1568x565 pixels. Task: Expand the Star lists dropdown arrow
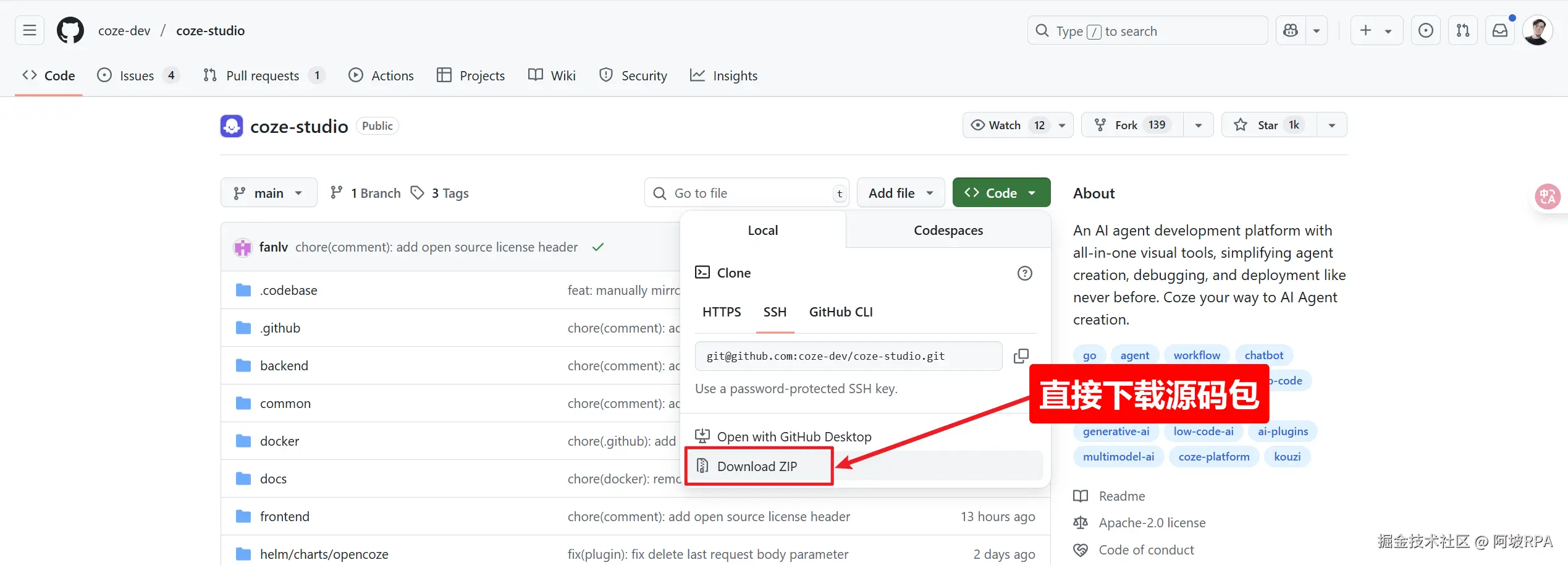[1332, 125]
